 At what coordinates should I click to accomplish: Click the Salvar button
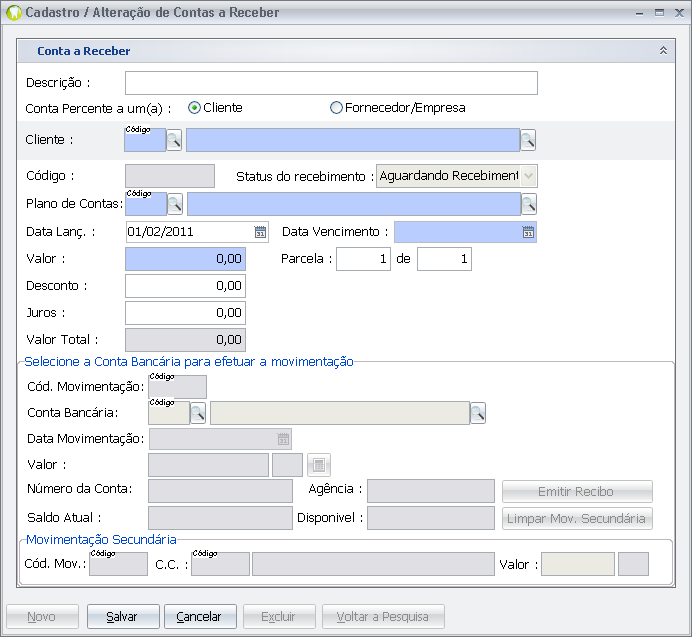point(123,616)
